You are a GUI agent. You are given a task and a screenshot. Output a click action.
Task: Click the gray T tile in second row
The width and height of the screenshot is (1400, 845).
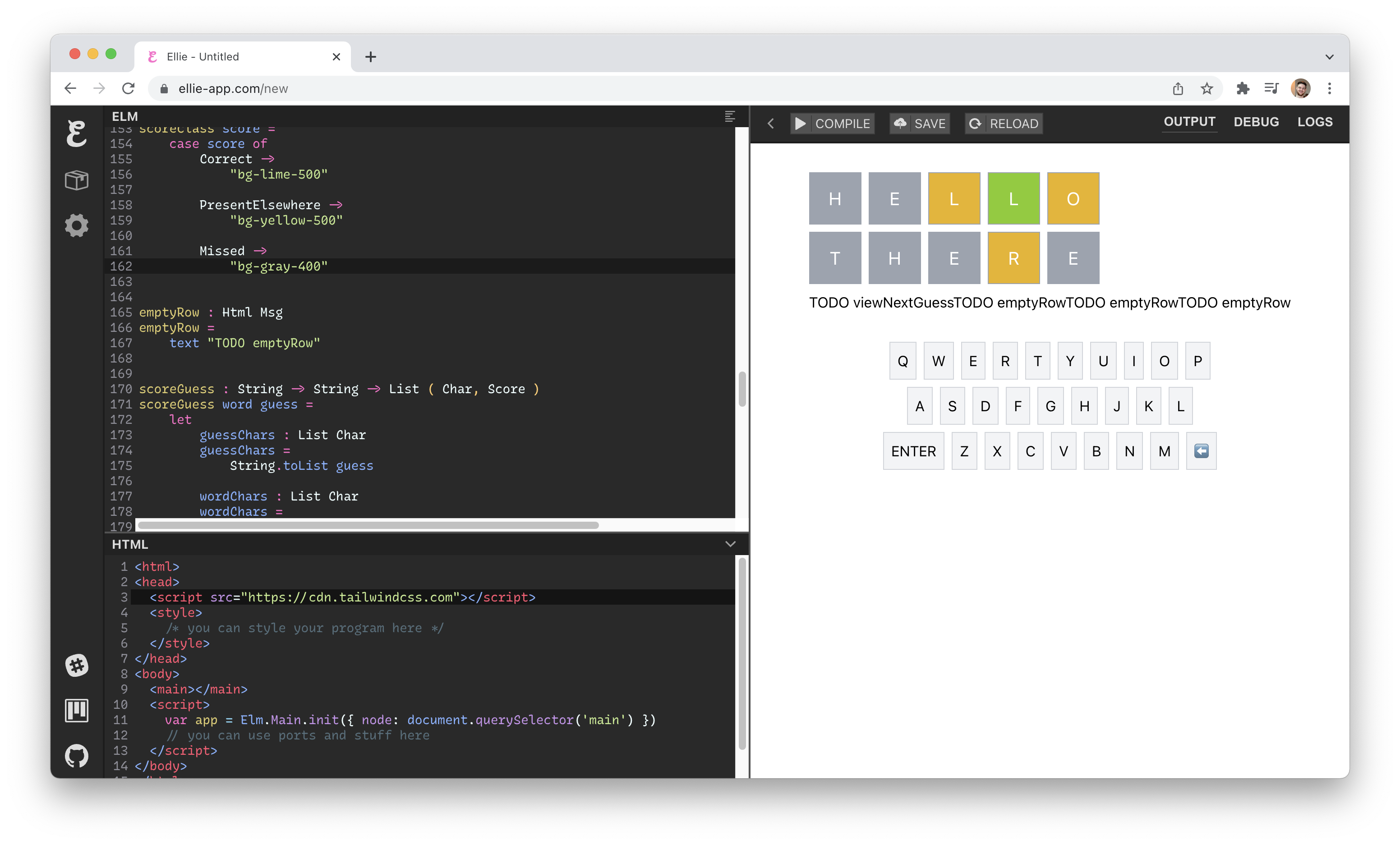point(835,258)
